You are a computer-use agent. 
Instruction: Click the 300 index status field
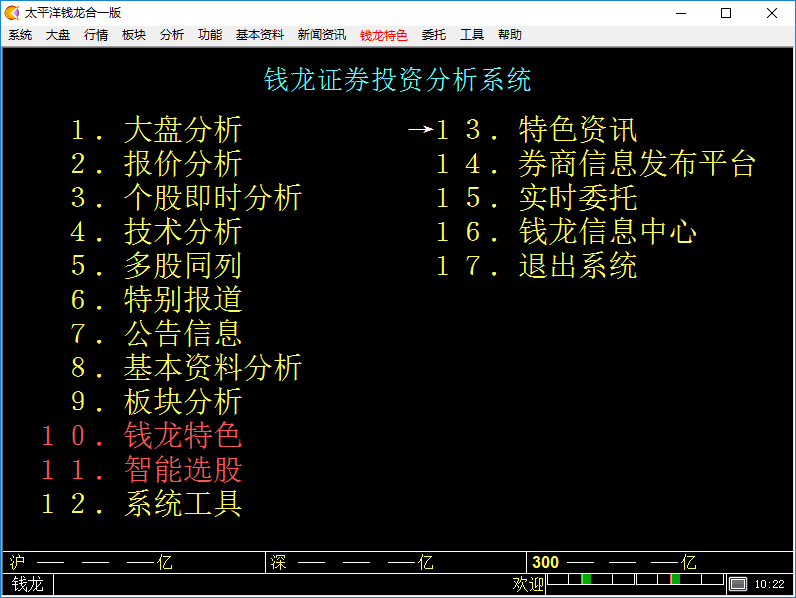[x=660, y=562]
